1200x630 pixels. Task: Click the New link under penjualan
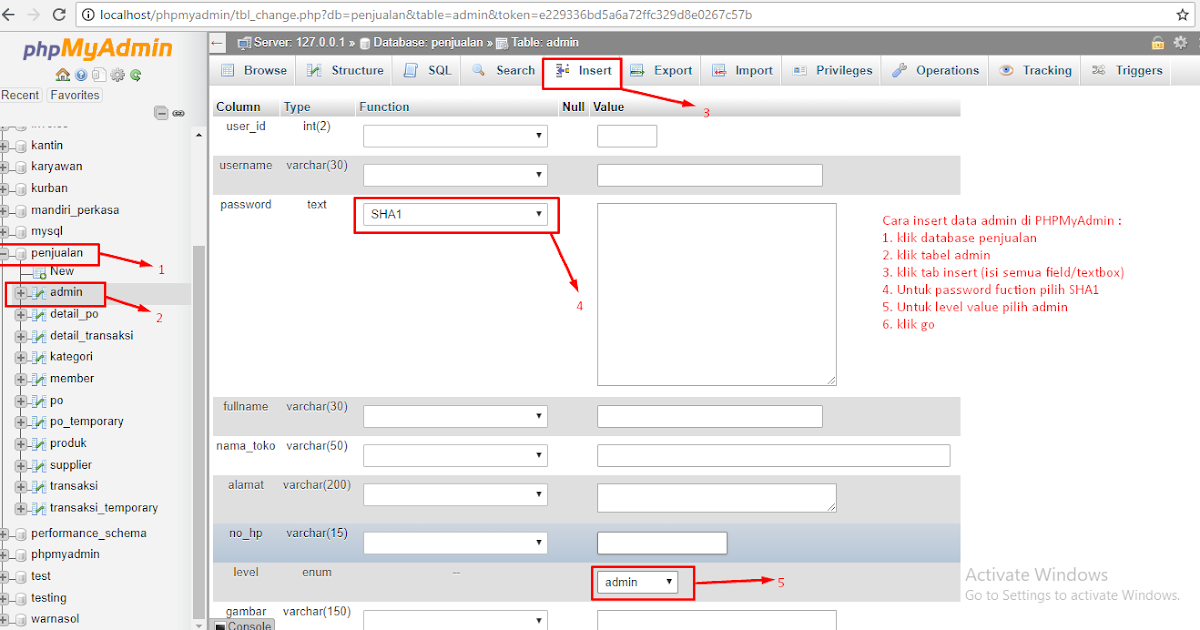click(62, 270)
